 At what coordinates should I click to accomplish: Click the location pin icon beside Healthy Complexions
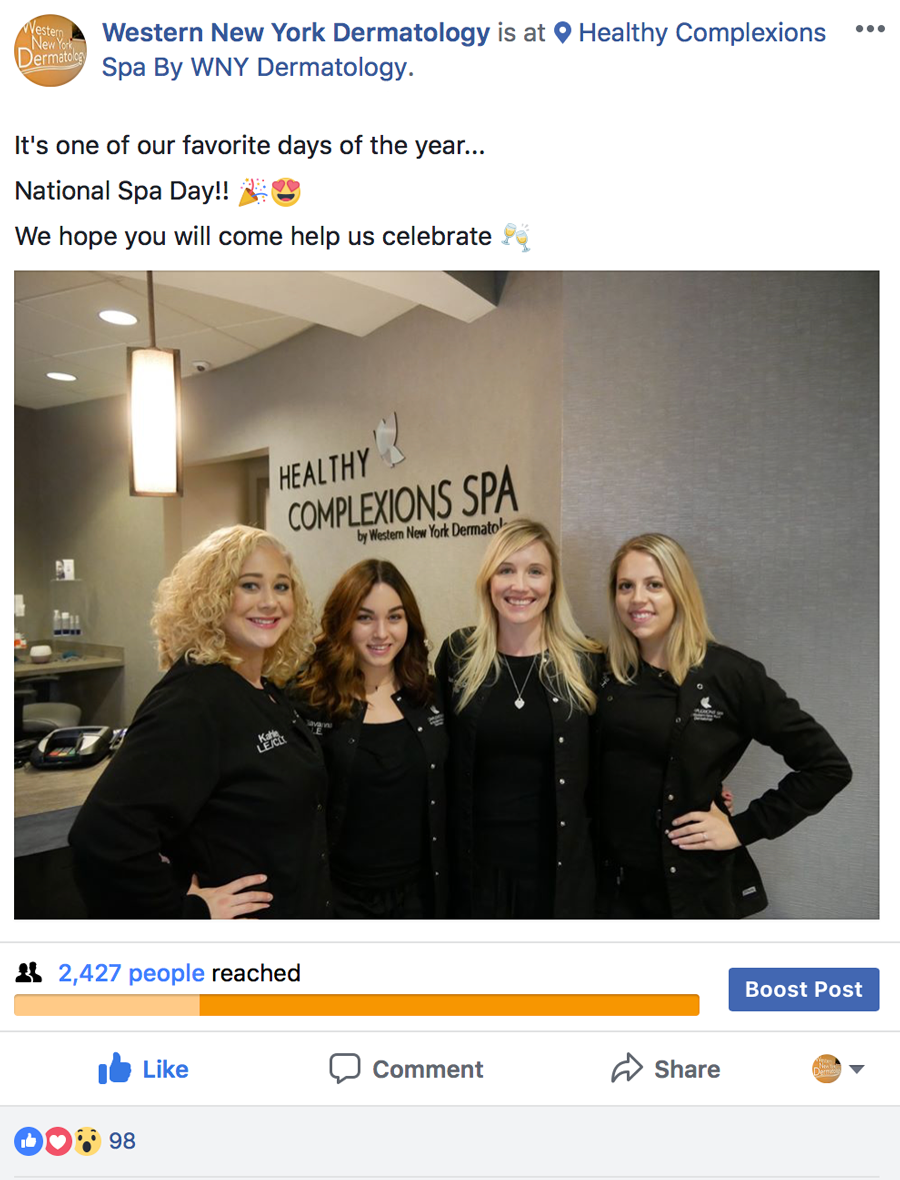point(562,33)
